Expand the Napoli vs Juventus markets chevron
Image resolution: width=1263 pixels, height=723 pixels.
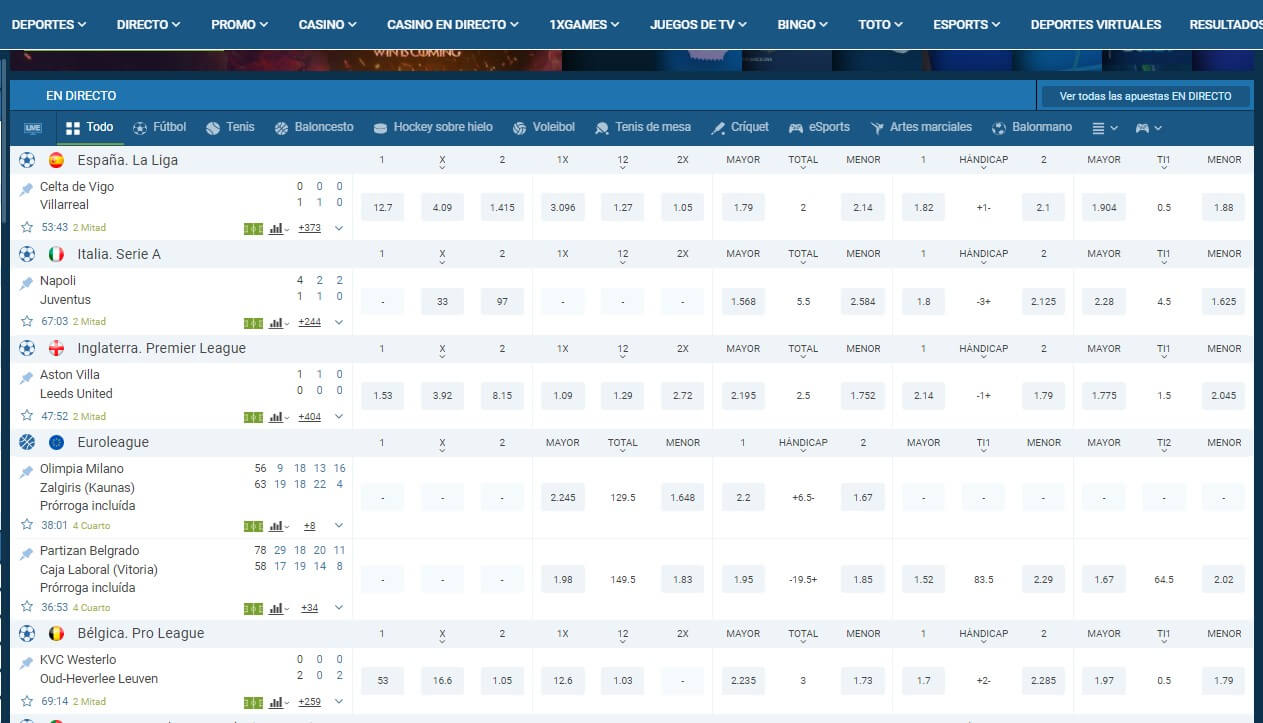339,322
